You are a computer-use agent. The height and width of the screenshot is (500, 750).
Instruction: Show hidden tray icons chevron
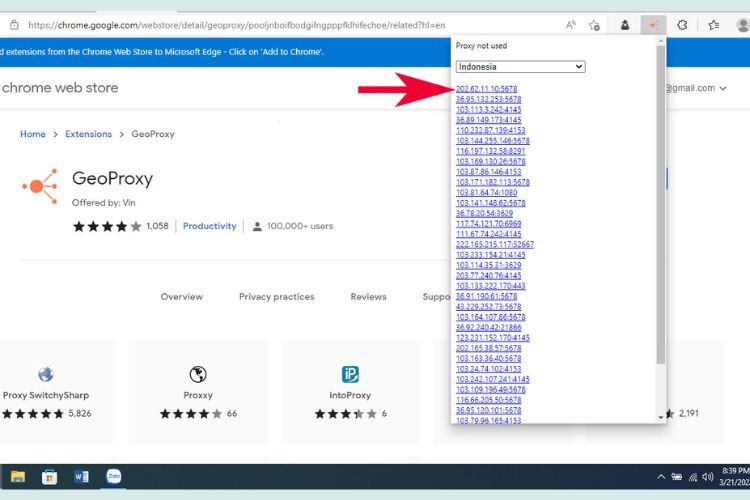pos(661,477)
